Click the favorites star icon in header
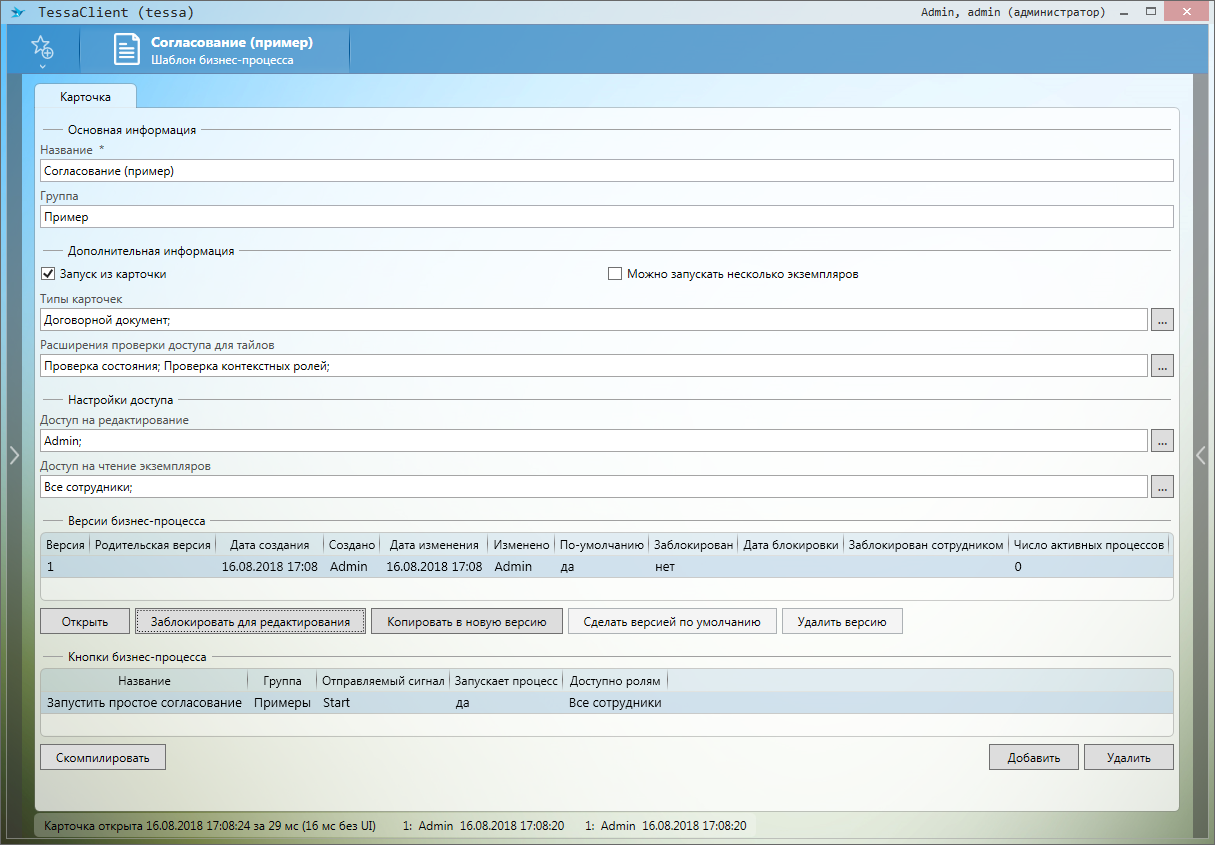Viewport: 1215px width, 845px height. [41, 48]
